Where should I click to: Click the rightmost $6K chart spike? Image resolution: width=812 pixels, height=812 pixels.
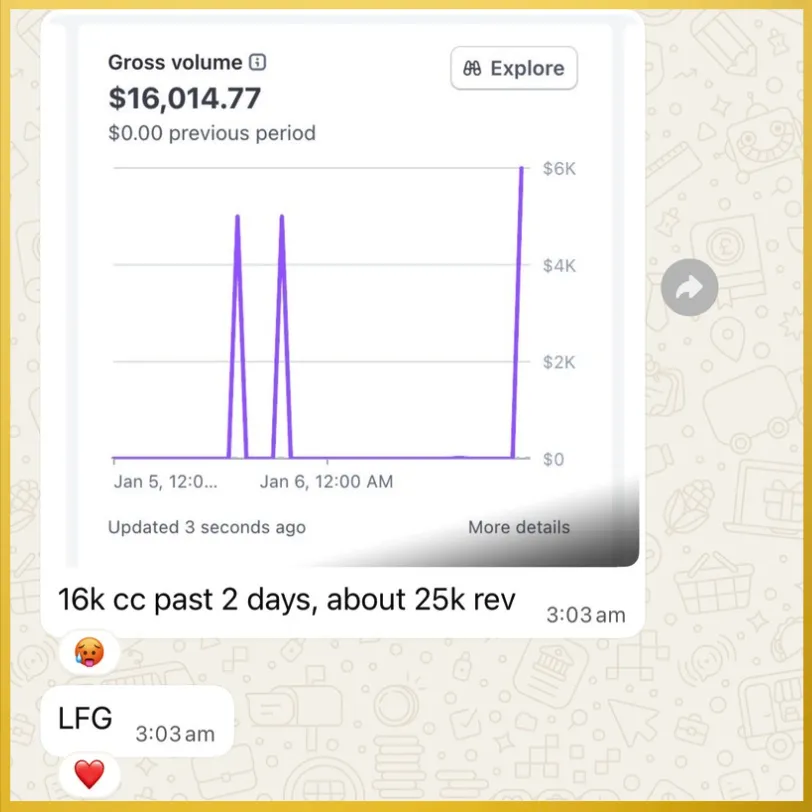click(518, 311)
